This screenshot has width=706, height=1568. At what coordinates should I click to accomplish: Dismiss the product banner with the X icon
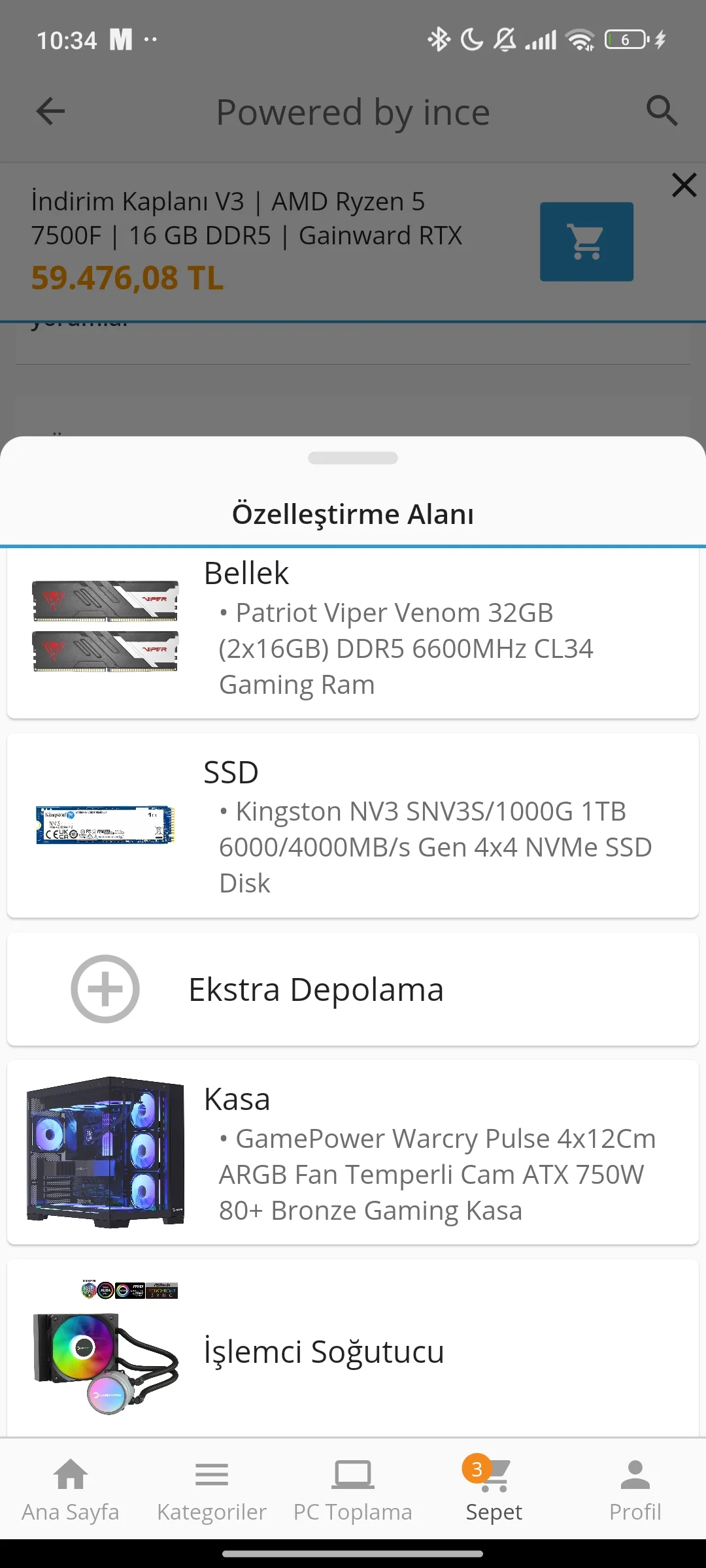pyautogui.click(x=684, y=186)
